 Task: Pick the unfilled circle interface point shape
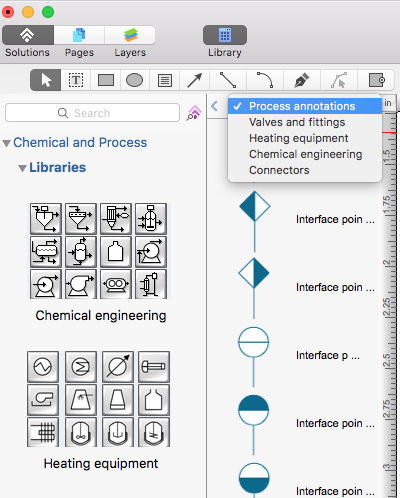pos(254,356)
